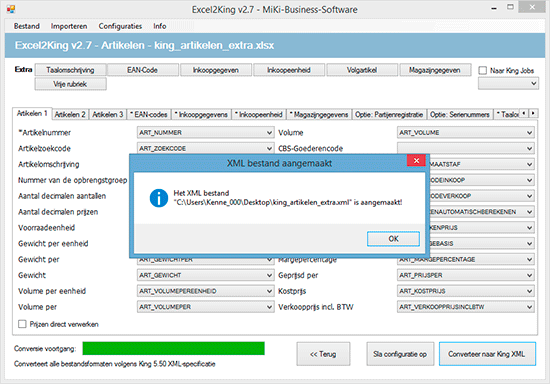Click the Converteer naar King XML button
This screenshot has height=384, width=550.
487,354
